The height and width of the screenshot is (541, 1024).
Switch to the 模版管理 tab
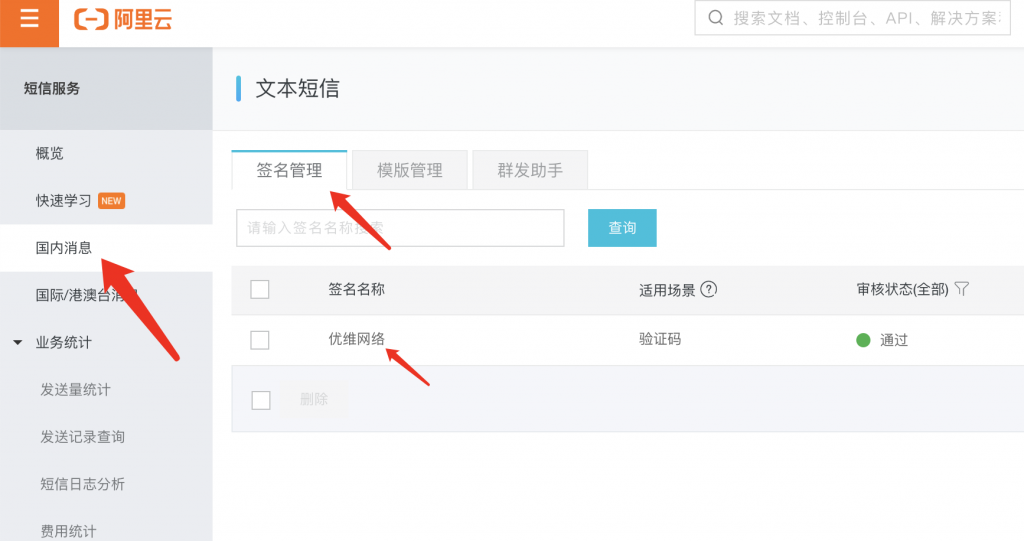pyautogui.click(x=409, y=170)
